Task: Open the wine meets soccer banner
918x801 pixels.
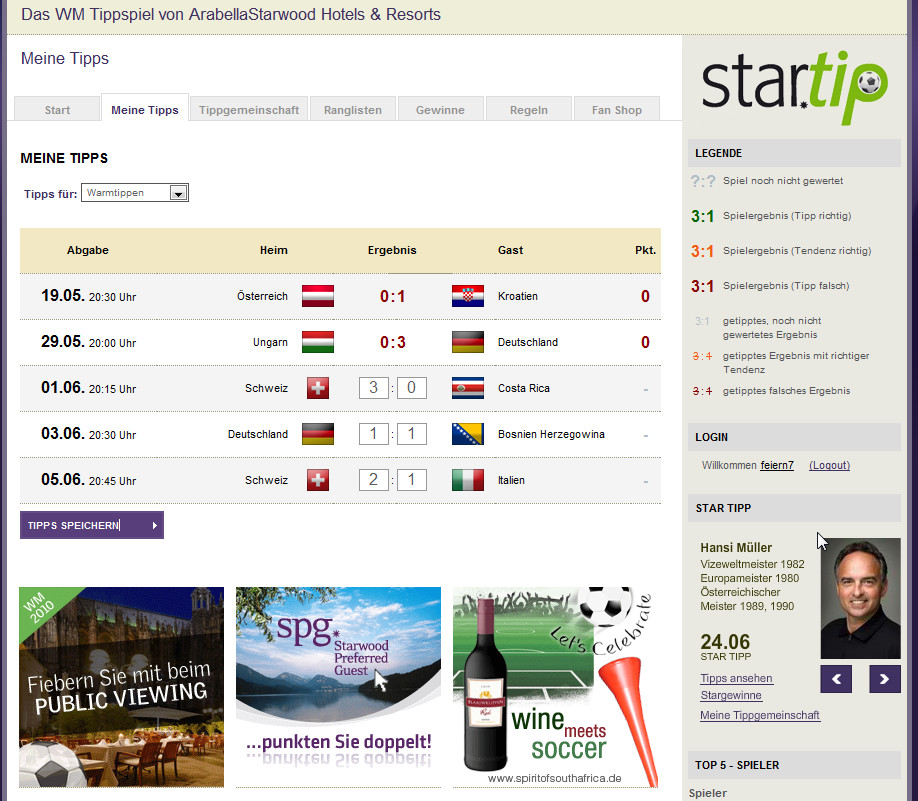Action: point(556,687)
